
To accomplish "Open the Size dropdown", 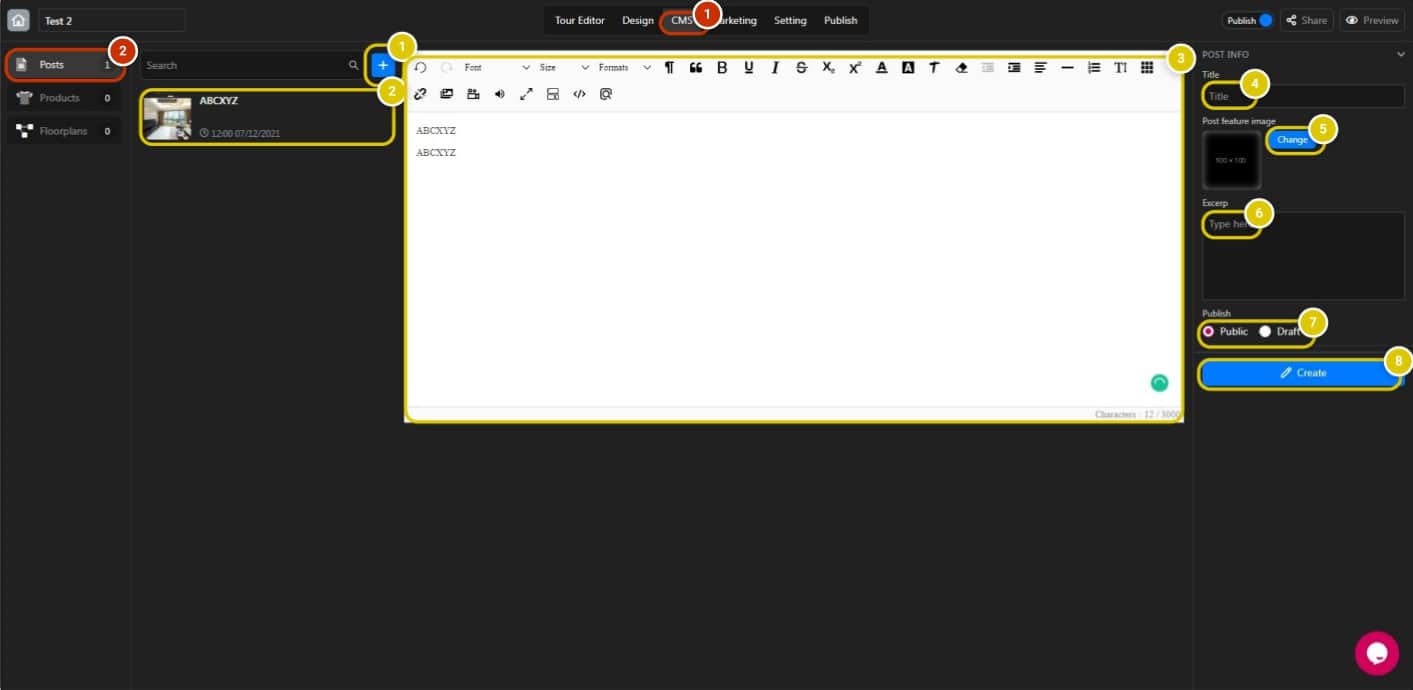I will pyautogui.click(x=563, y=68).
